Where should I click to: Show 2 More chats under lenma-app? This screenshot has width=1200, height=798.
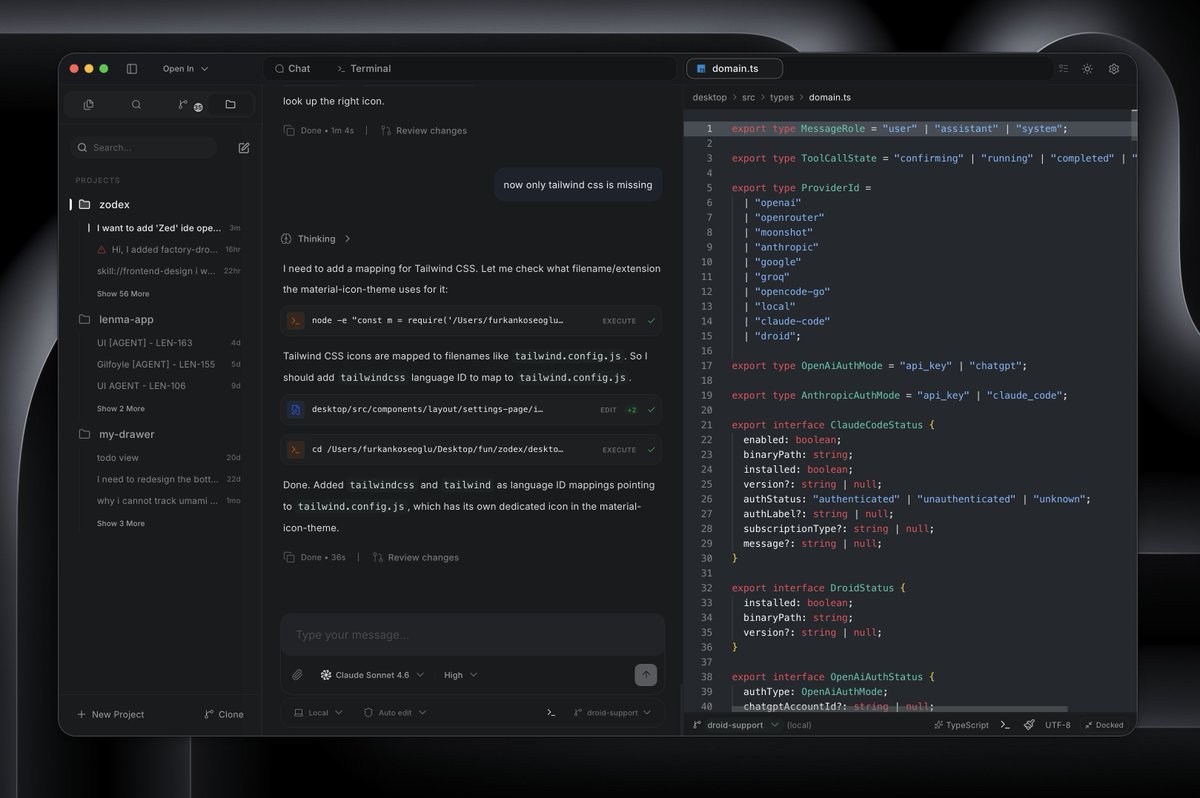coord(121,409)
